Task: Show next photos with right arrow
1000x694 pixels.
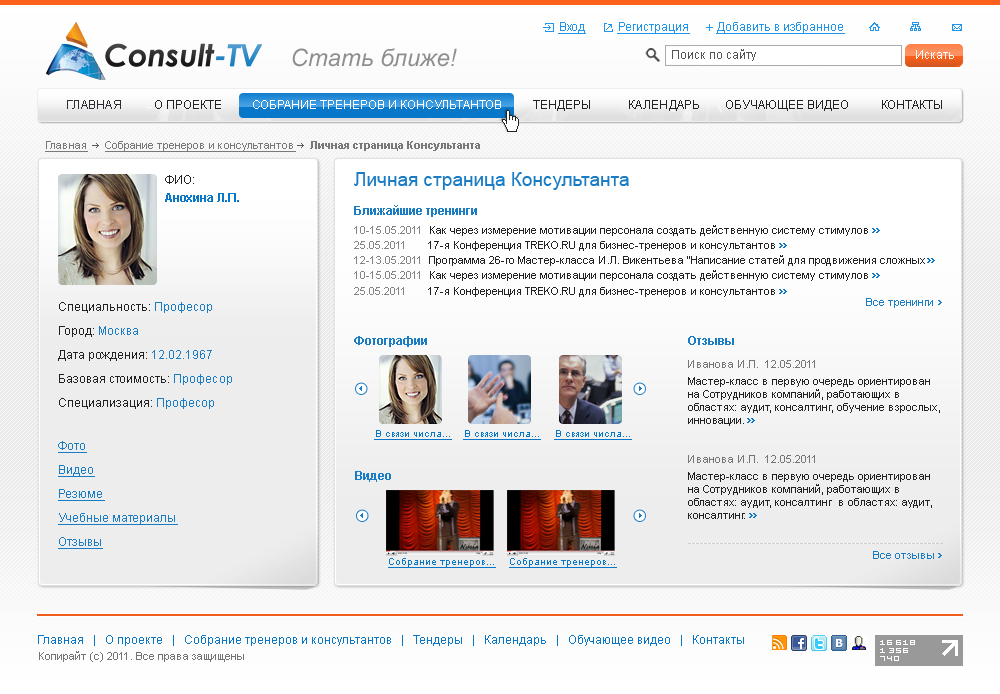Action: (640, 388)
